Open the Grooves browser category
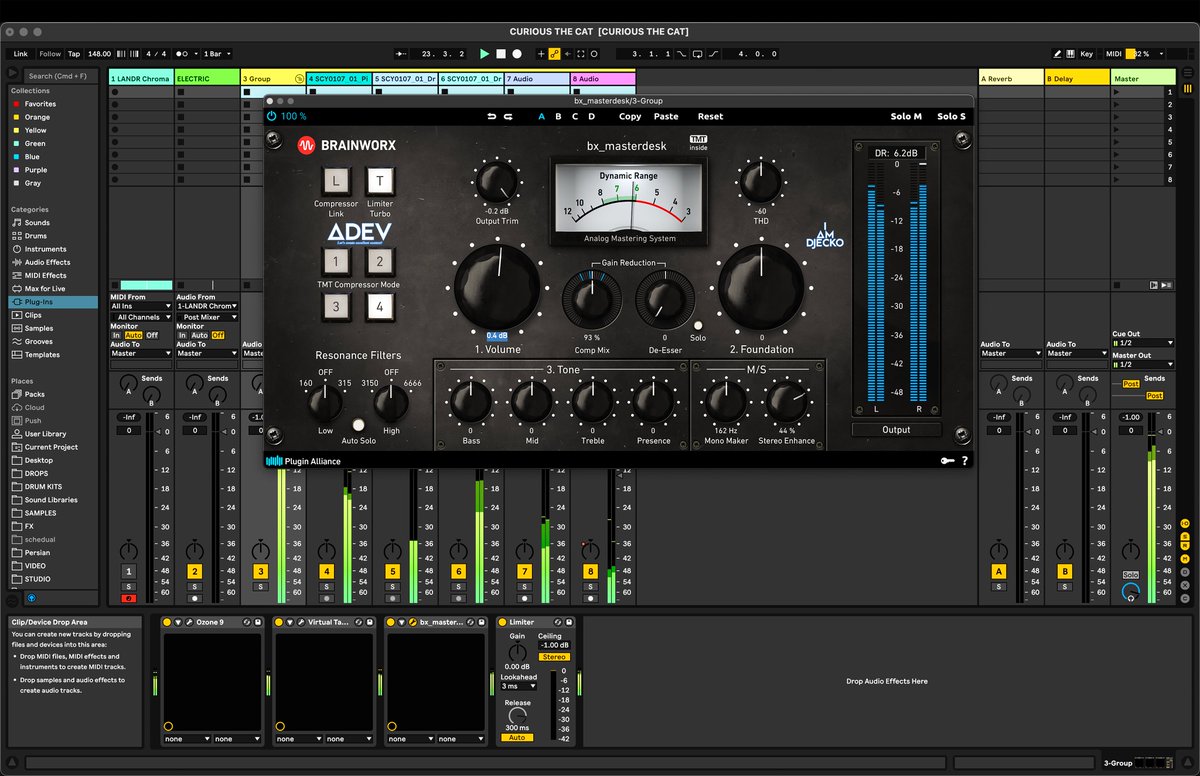Image resolution: width=1200 pixels, height=776 pixels. click(40, 341)
